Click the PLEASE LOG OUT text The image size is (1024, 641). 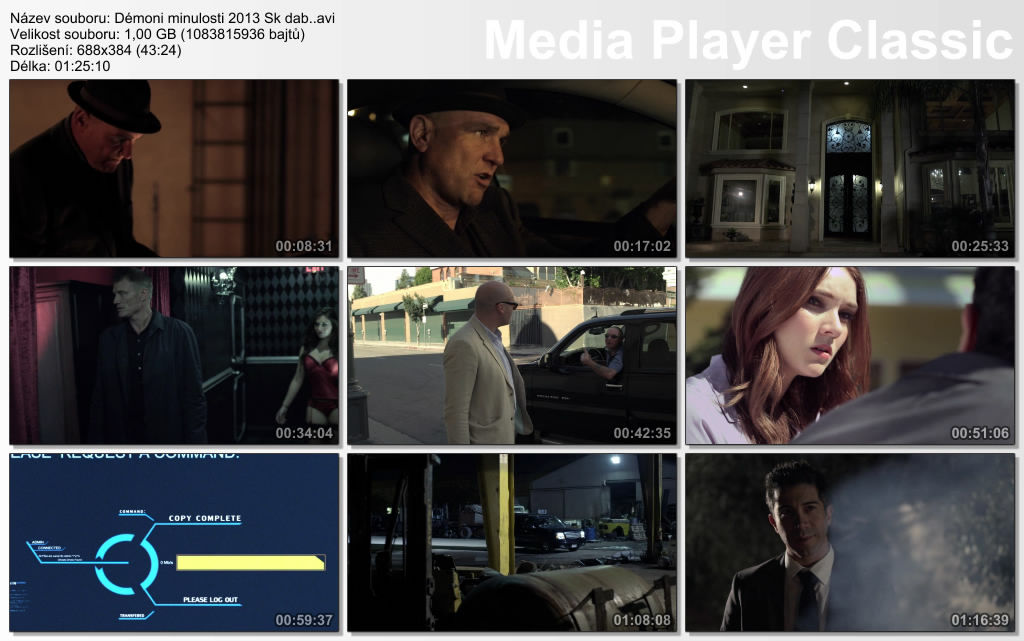[x=210, y=600]
